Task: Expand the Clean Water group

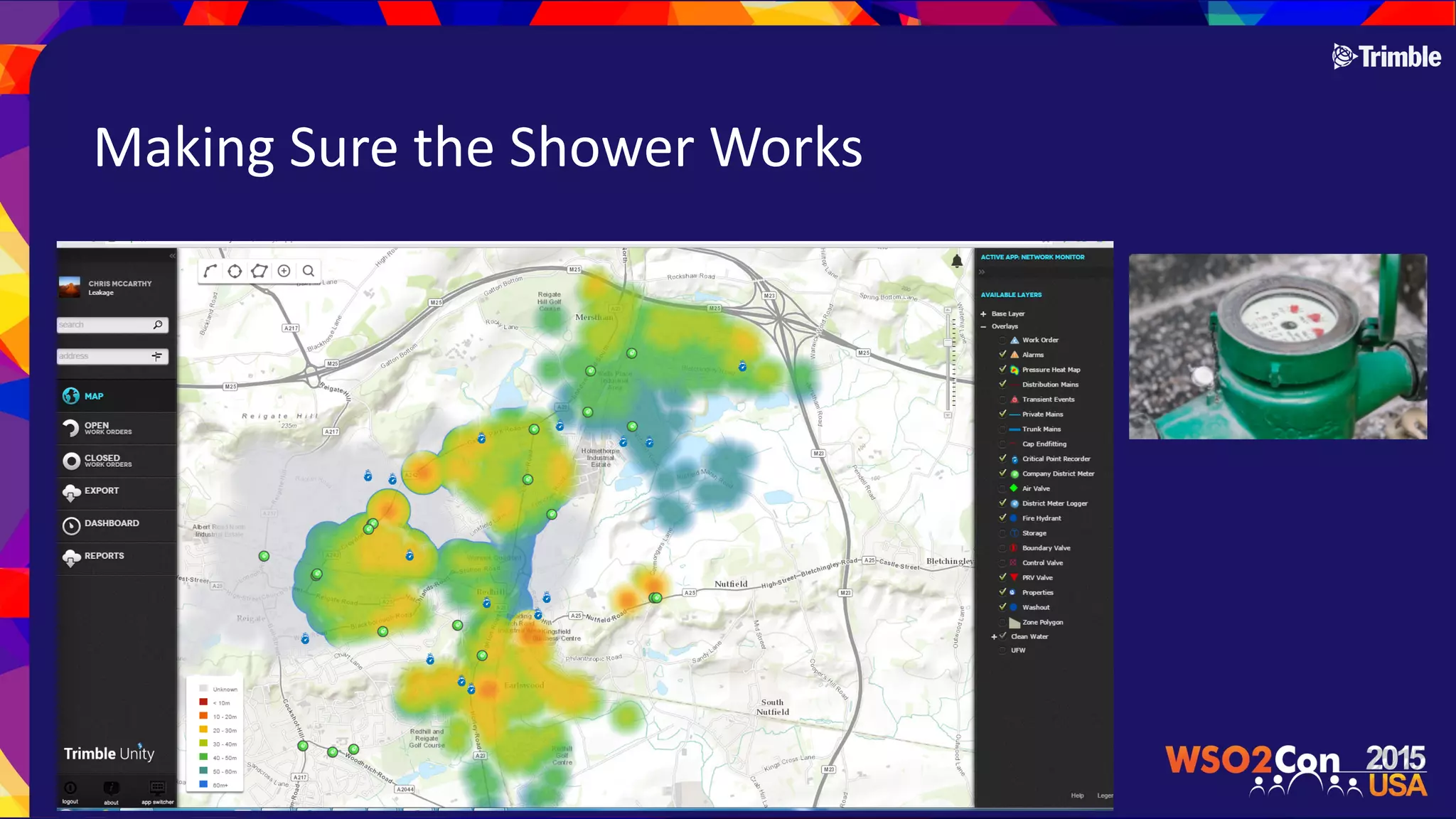Action: point(993,637)
